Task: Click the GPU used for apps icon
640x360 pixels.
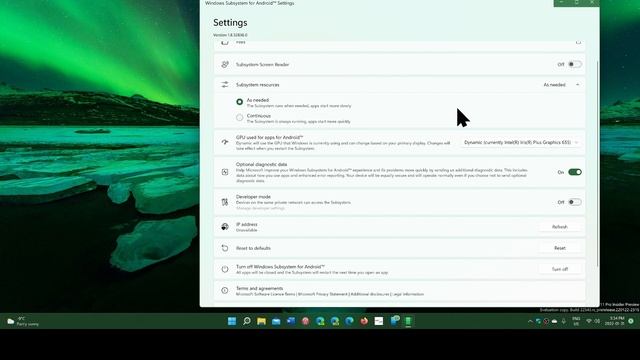Action: [x=225, y=142]
